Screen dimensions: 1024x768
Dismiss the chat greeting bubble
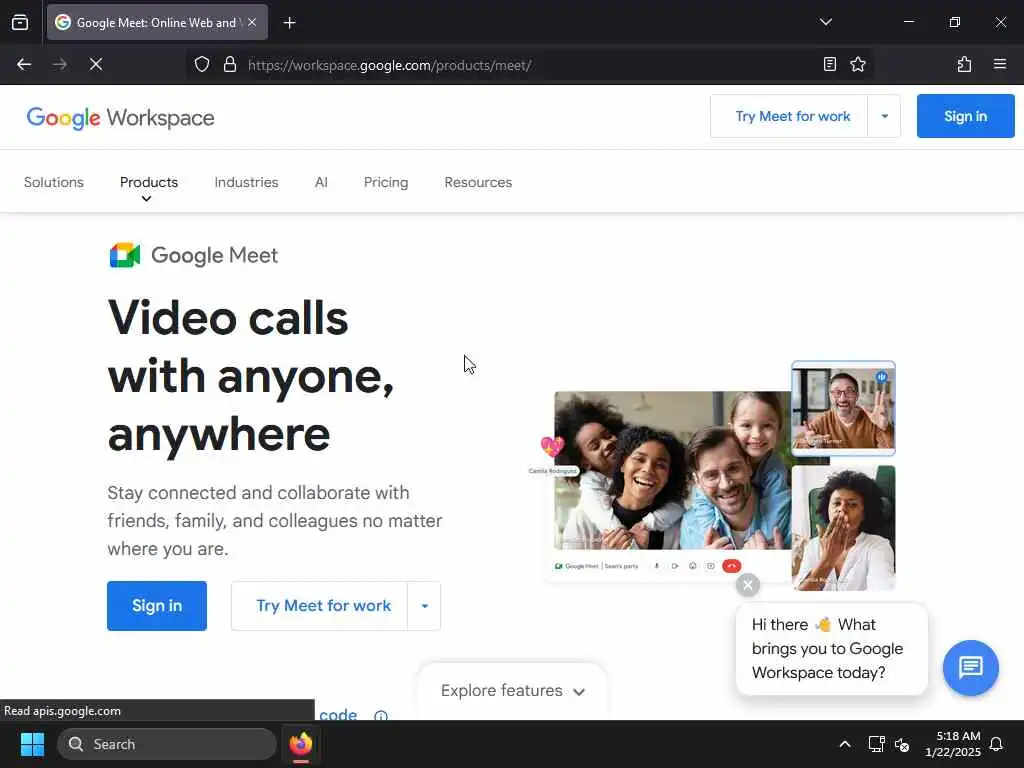click(748, 584)
